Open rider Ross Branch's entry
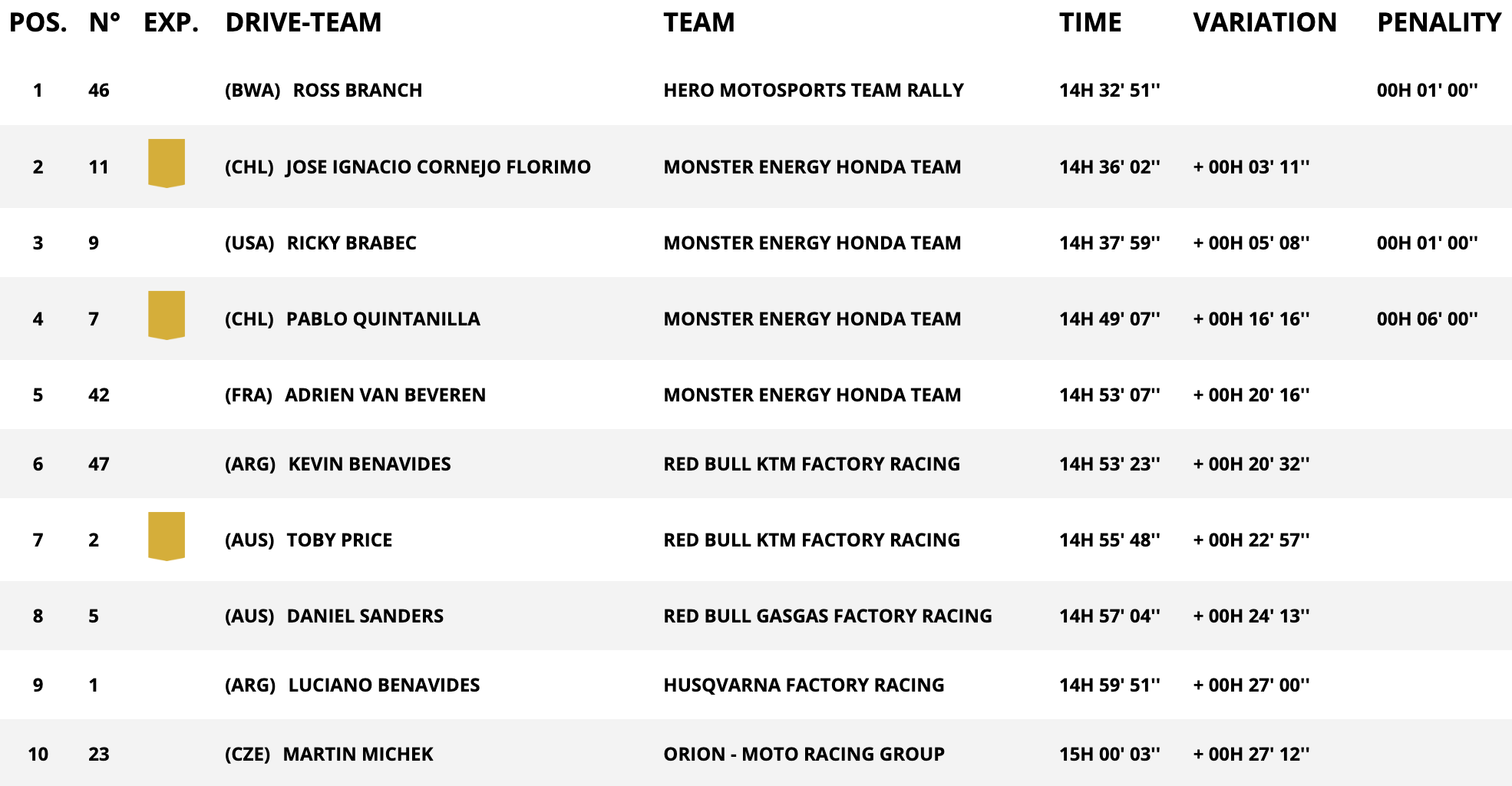The height and width of the screenshot is (786, 1512). click(x=357, y=91)
